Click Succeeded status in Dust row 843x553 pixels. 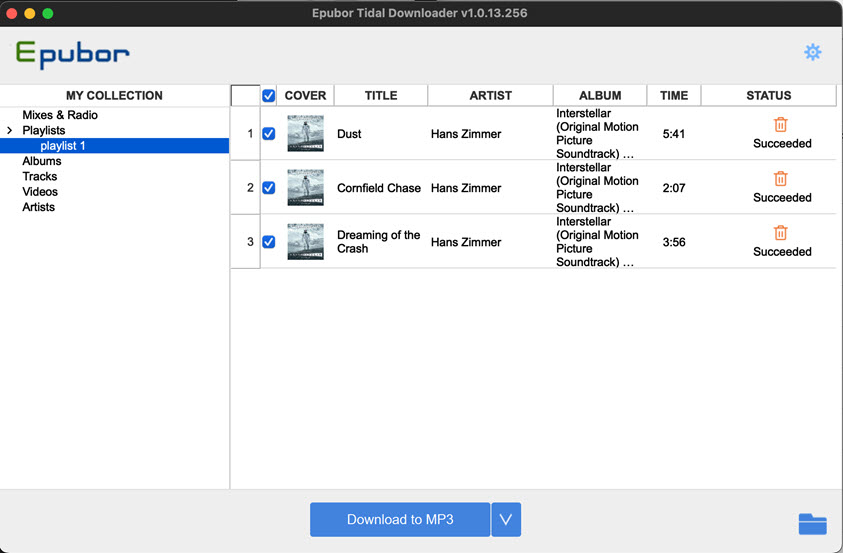[x=782, y=143]
